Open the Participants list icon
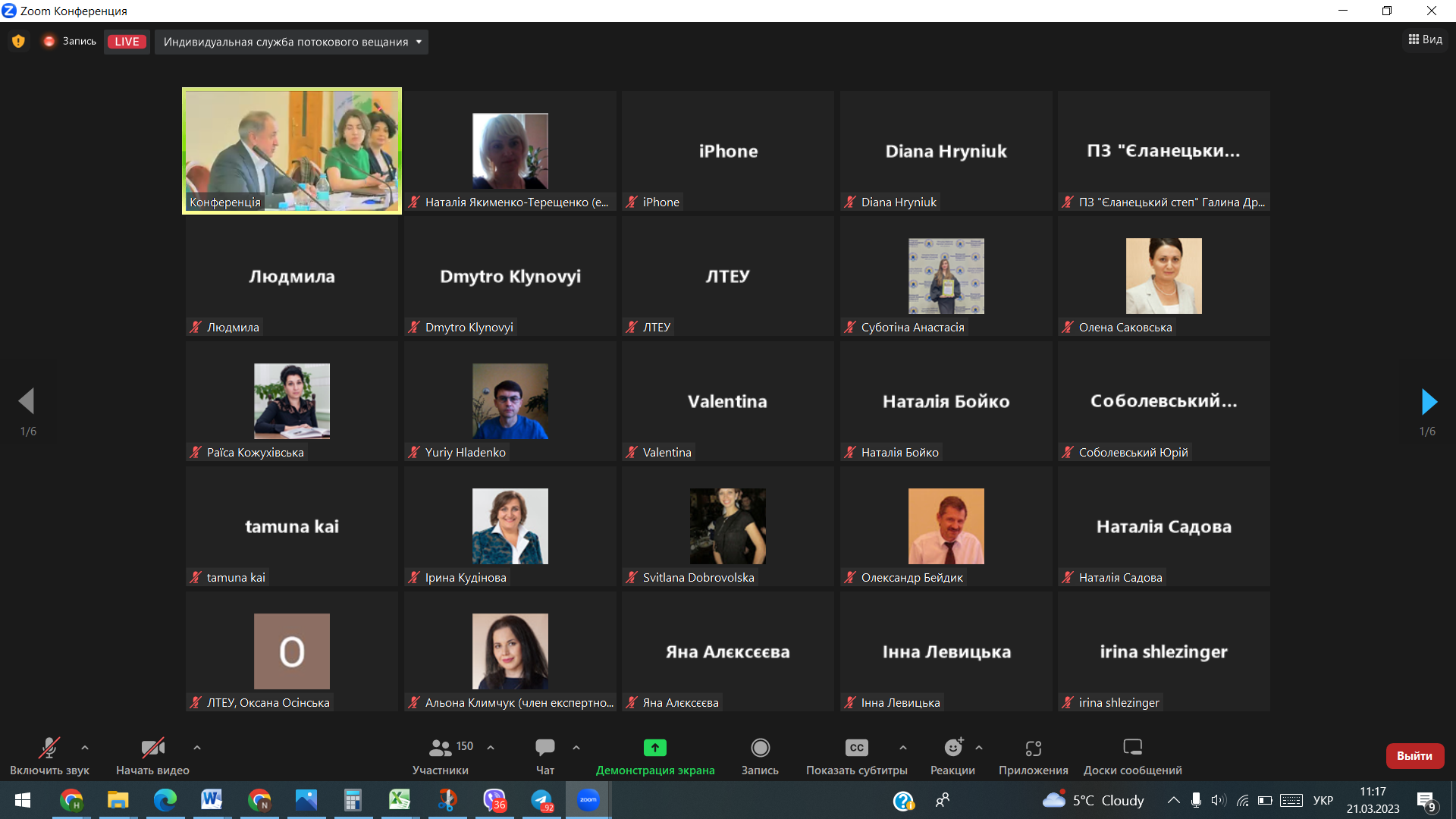Viewport: 1456px width, 819px height. point(441,748)
